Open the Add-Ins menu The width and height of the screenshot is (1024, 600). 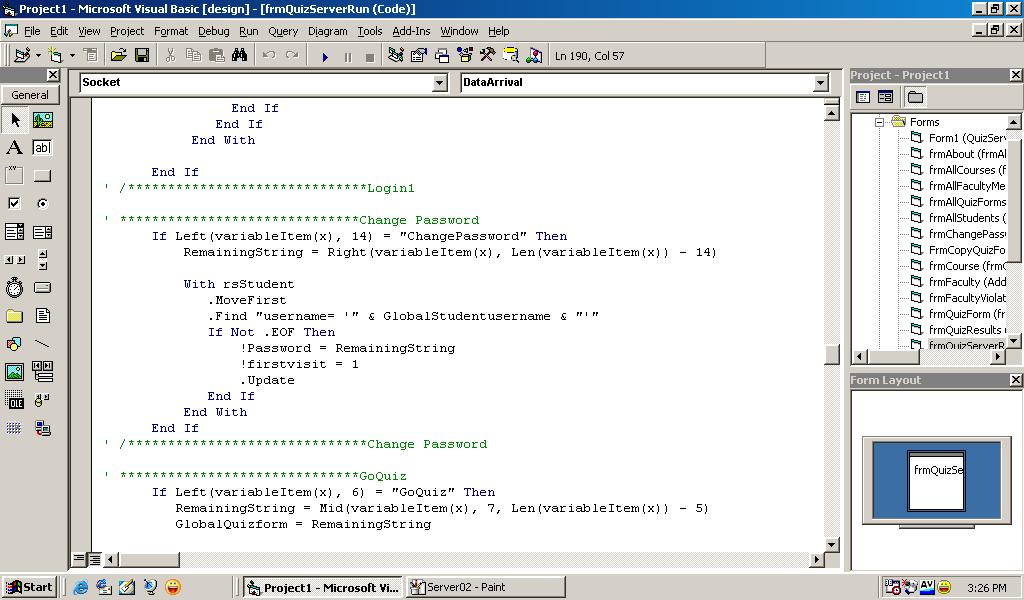pyautogui.click(x=411, y=31)
